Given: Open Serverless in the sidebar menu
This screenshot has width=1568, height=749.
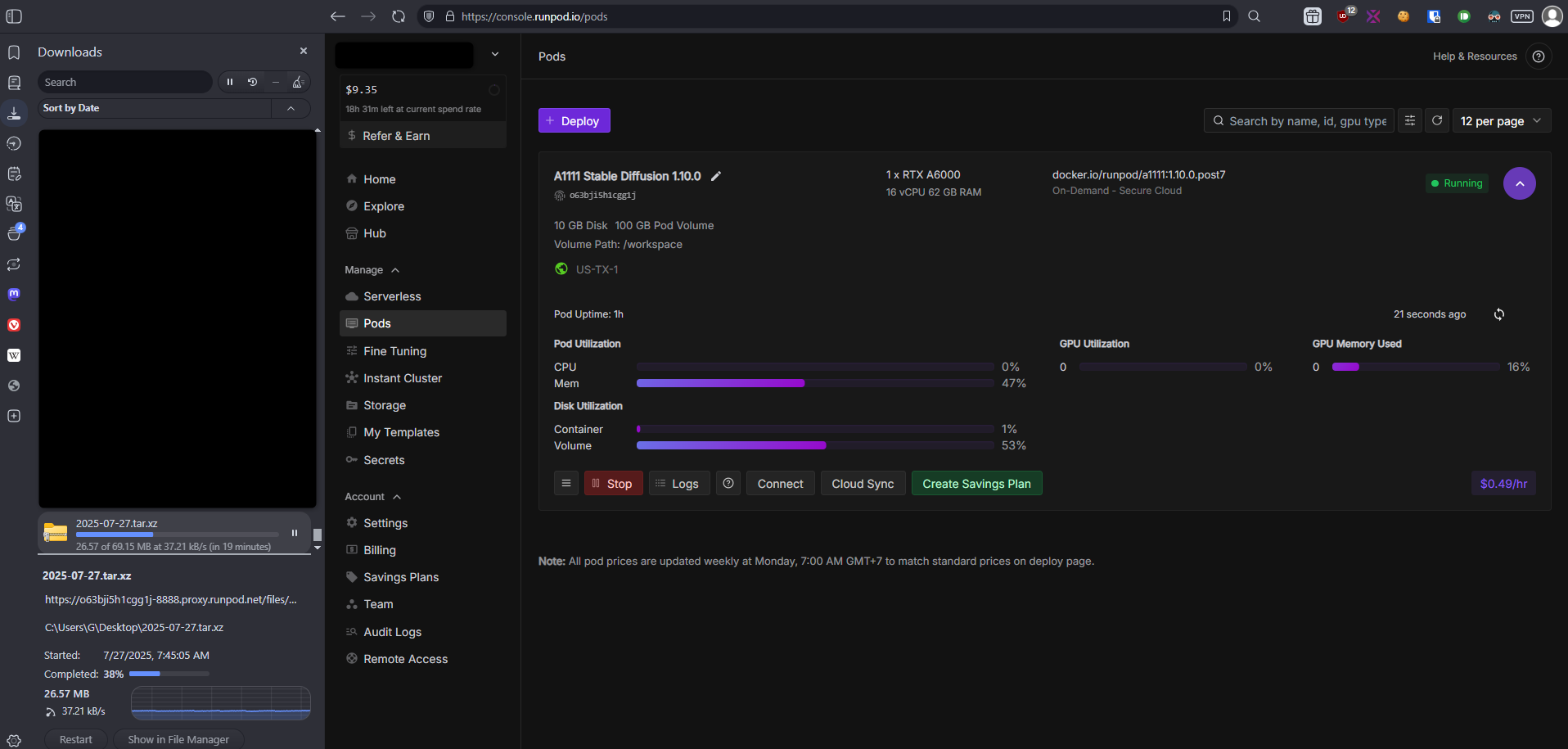Looking at the screenshot, I should click(x=392, y=296).
